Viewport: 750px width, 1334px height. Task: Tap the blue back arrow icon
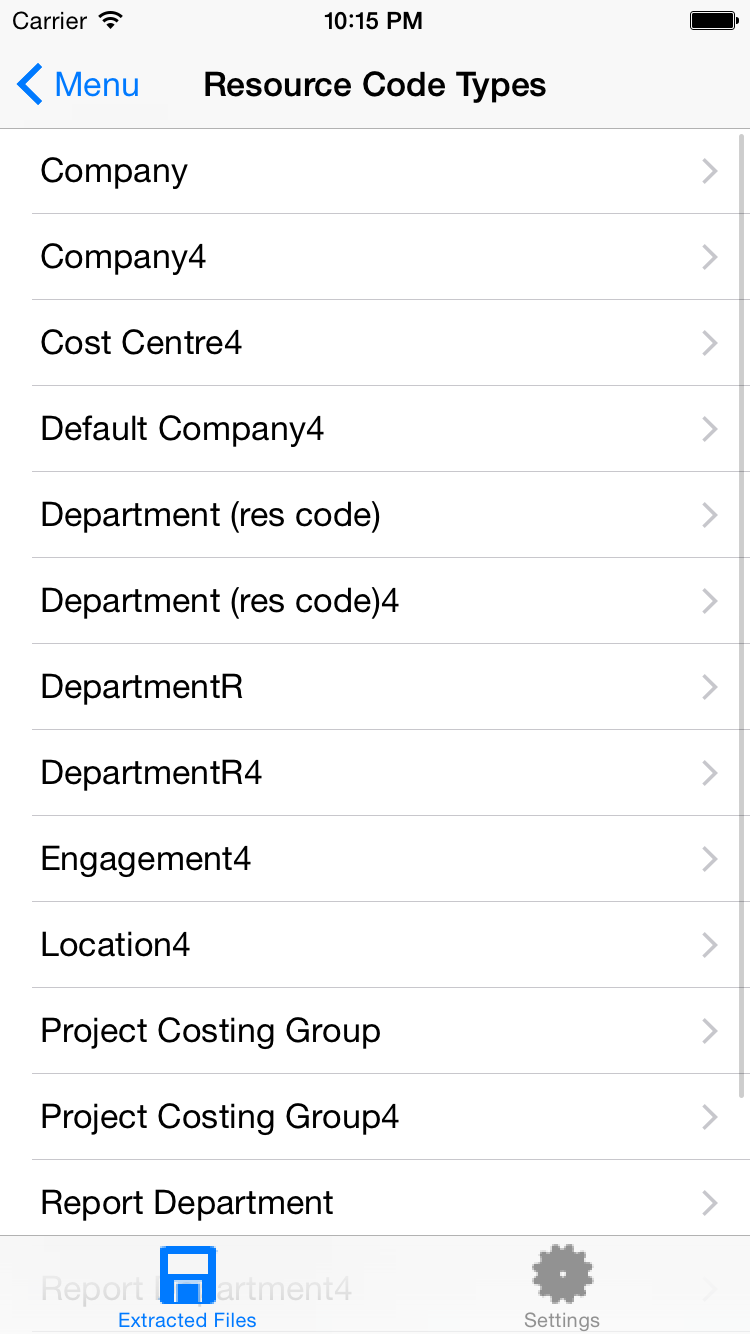point(30,85)
